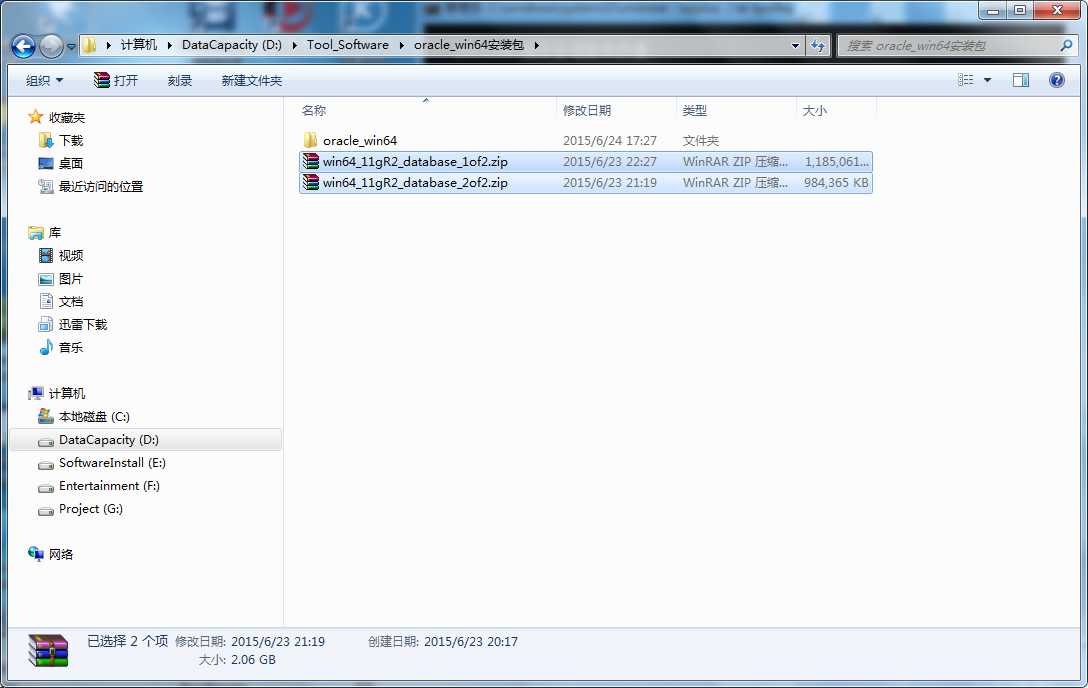Click the change view icon
This screenshot has height=688, width=1088.
coord(966,80)
